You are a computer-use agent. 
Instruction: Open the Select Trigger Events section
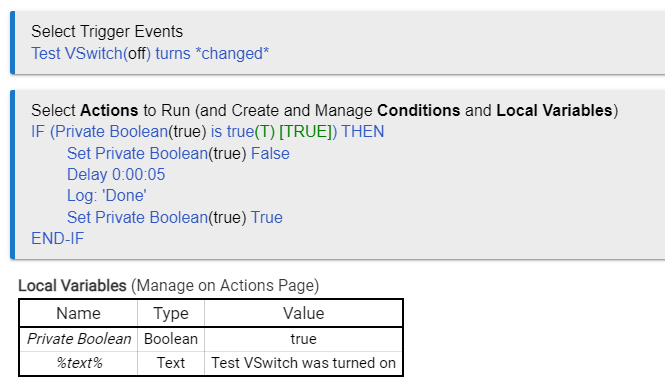[x=107, y=31]
